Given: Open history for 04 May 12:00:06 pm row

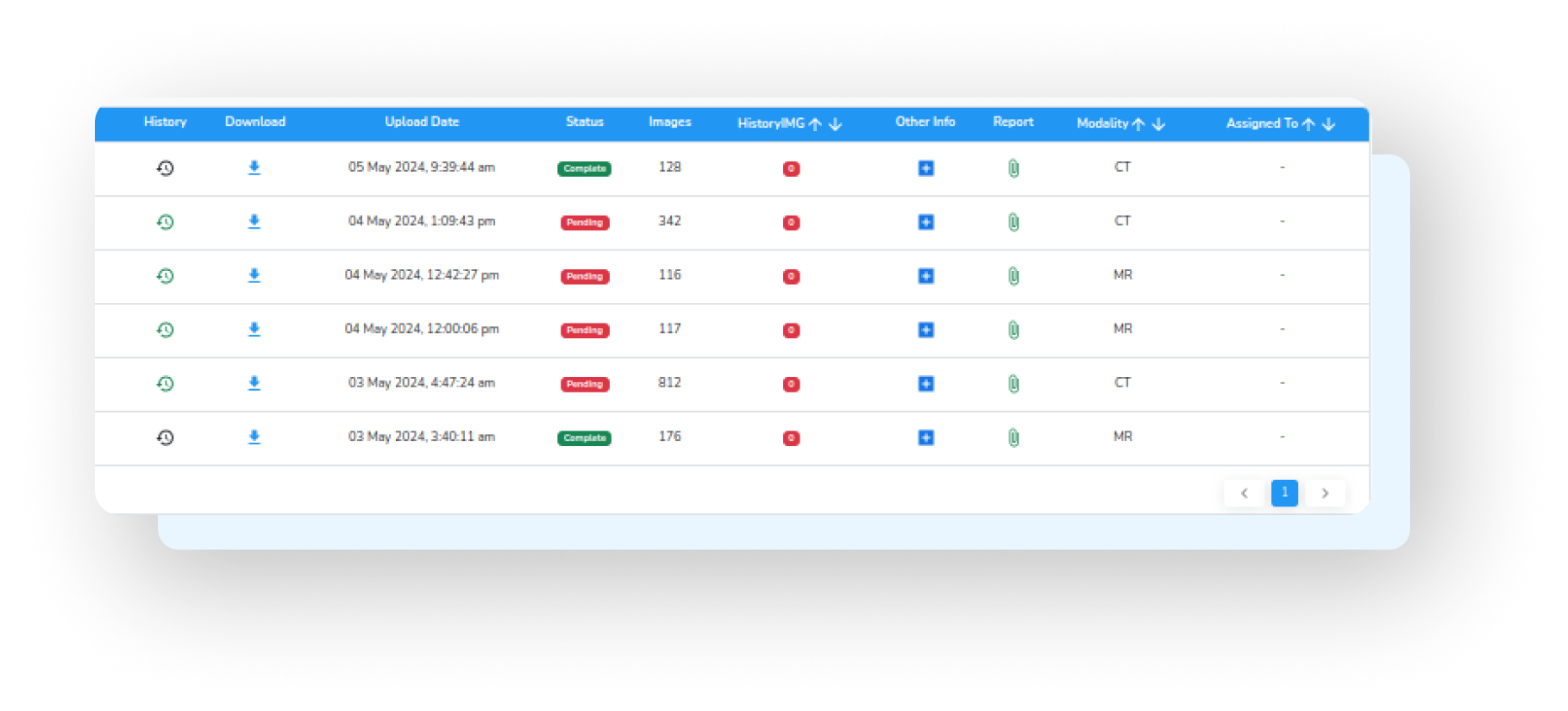Looking at the screenshot, I should [166, 330].
